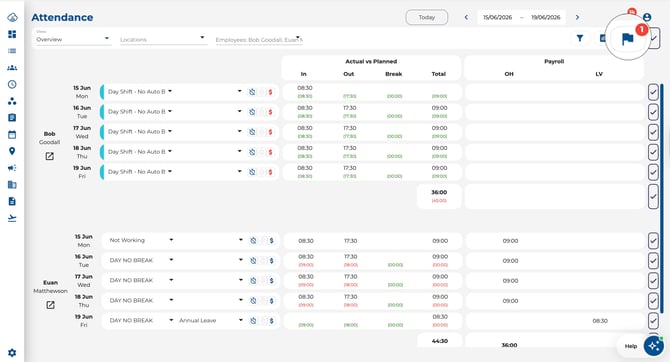The height and width of the screenshot is (362, 670).
Task: Go to the next date range
Action: 577,18
